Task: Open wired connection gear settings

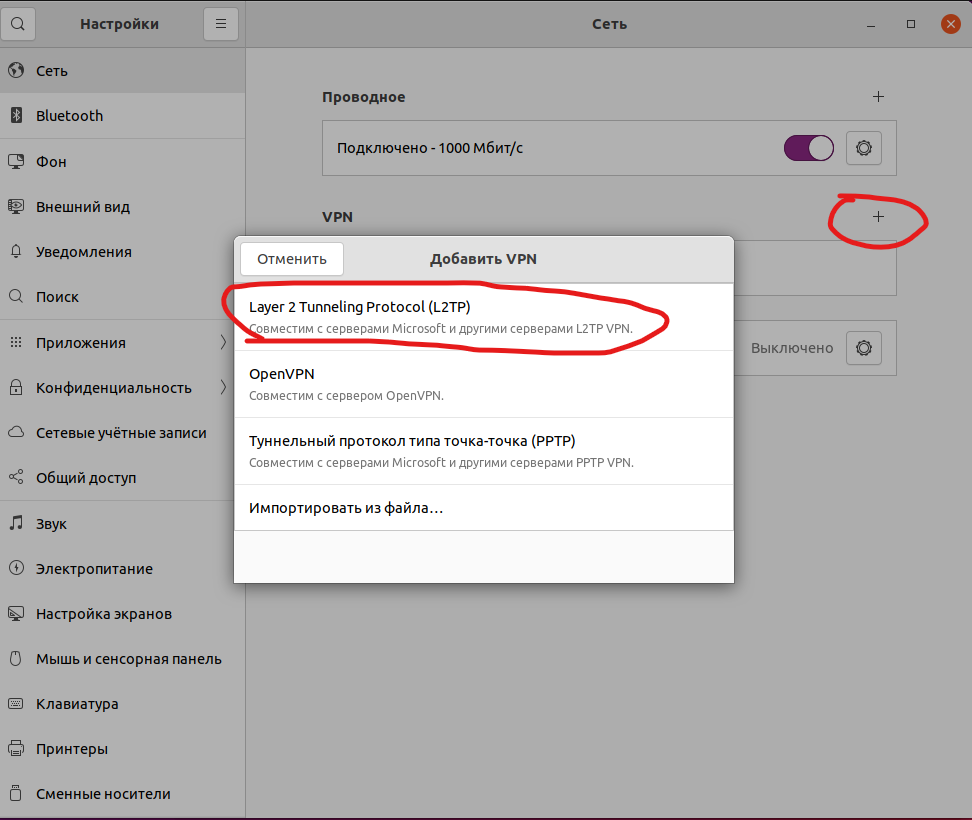Action: click(x=864, y=148)
